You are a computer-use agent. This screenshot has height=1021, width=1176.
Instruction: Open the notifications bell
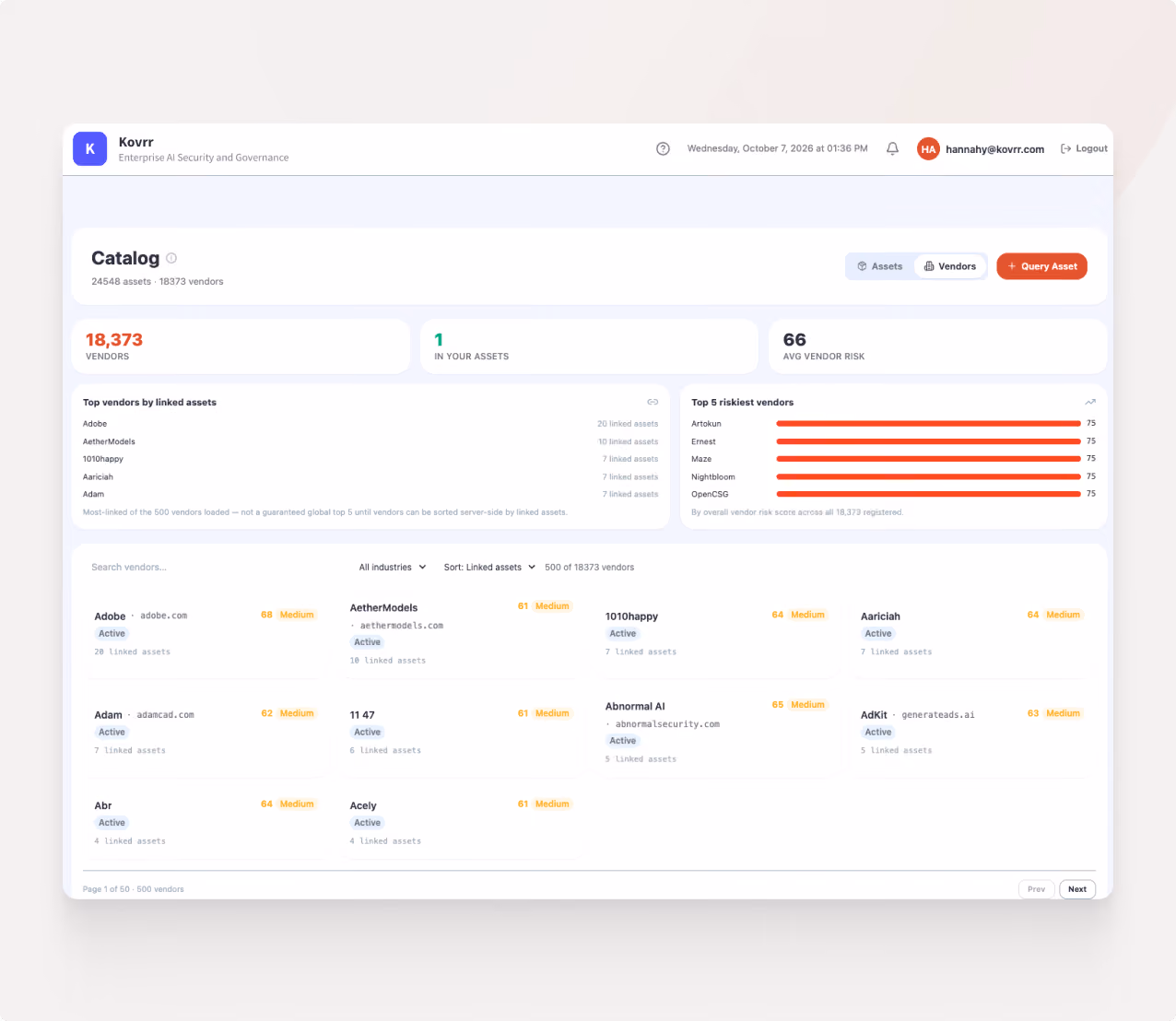pyautogui.click(x=892, y=148)
